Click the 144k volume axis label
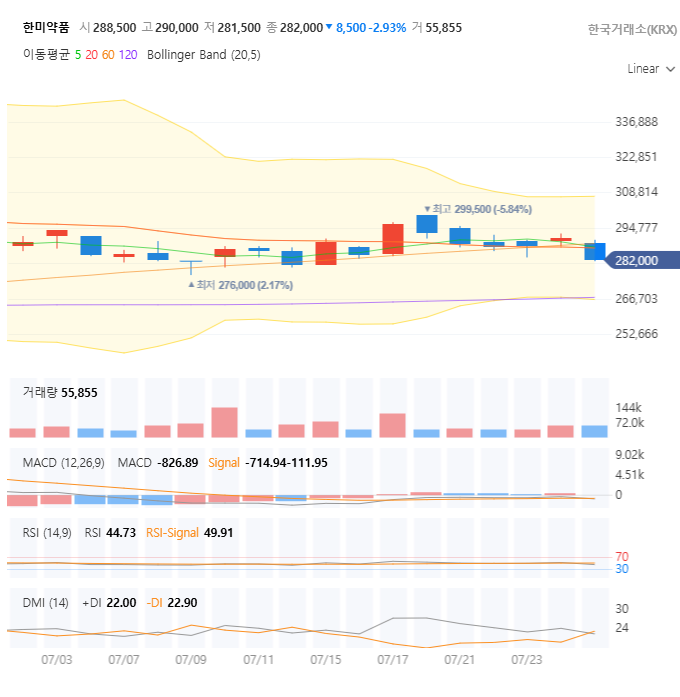Viewport: 680px width, 697px height. click(x=628, y=408)
